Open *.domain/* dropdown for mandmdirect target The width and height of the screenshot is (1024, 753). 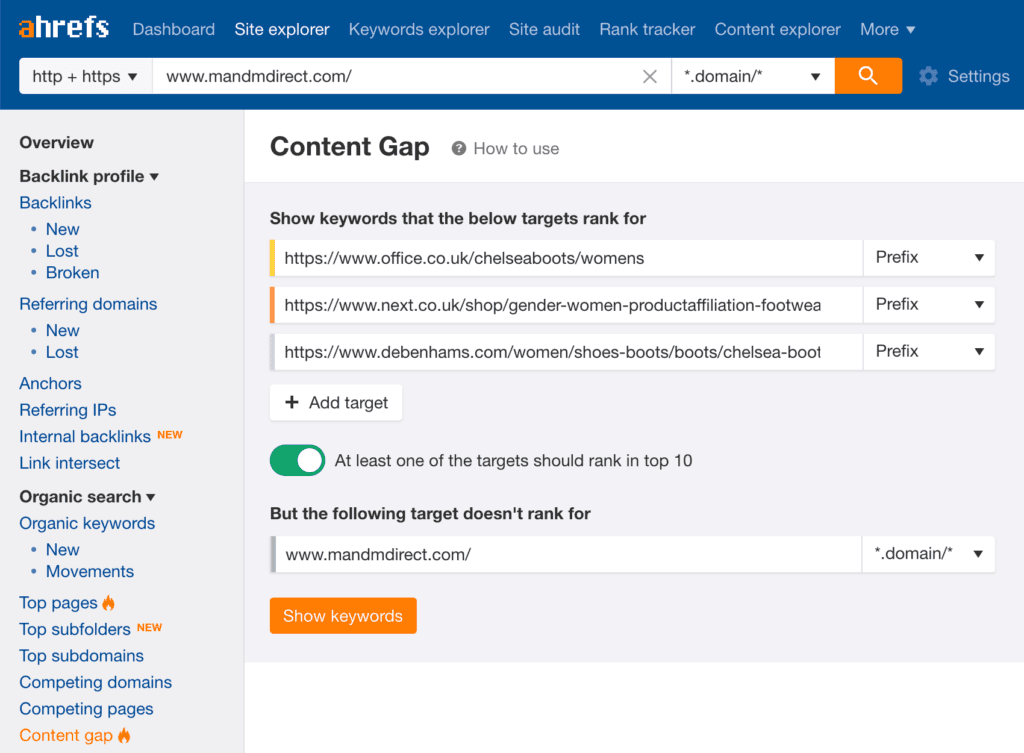coord(928,554)
